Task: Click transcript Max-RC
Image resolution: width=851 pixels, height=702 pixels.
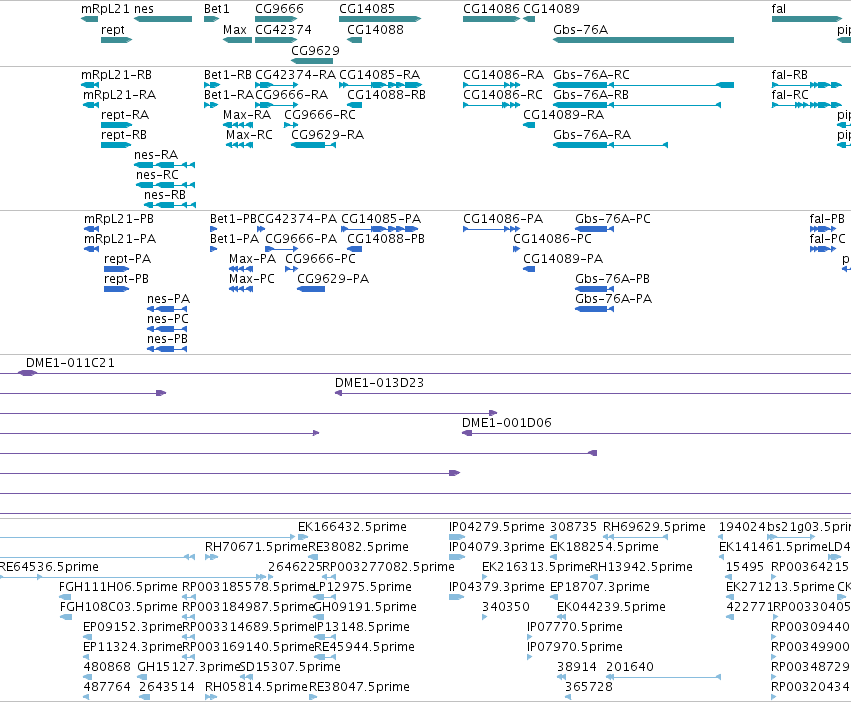Action: click(239, 145)
